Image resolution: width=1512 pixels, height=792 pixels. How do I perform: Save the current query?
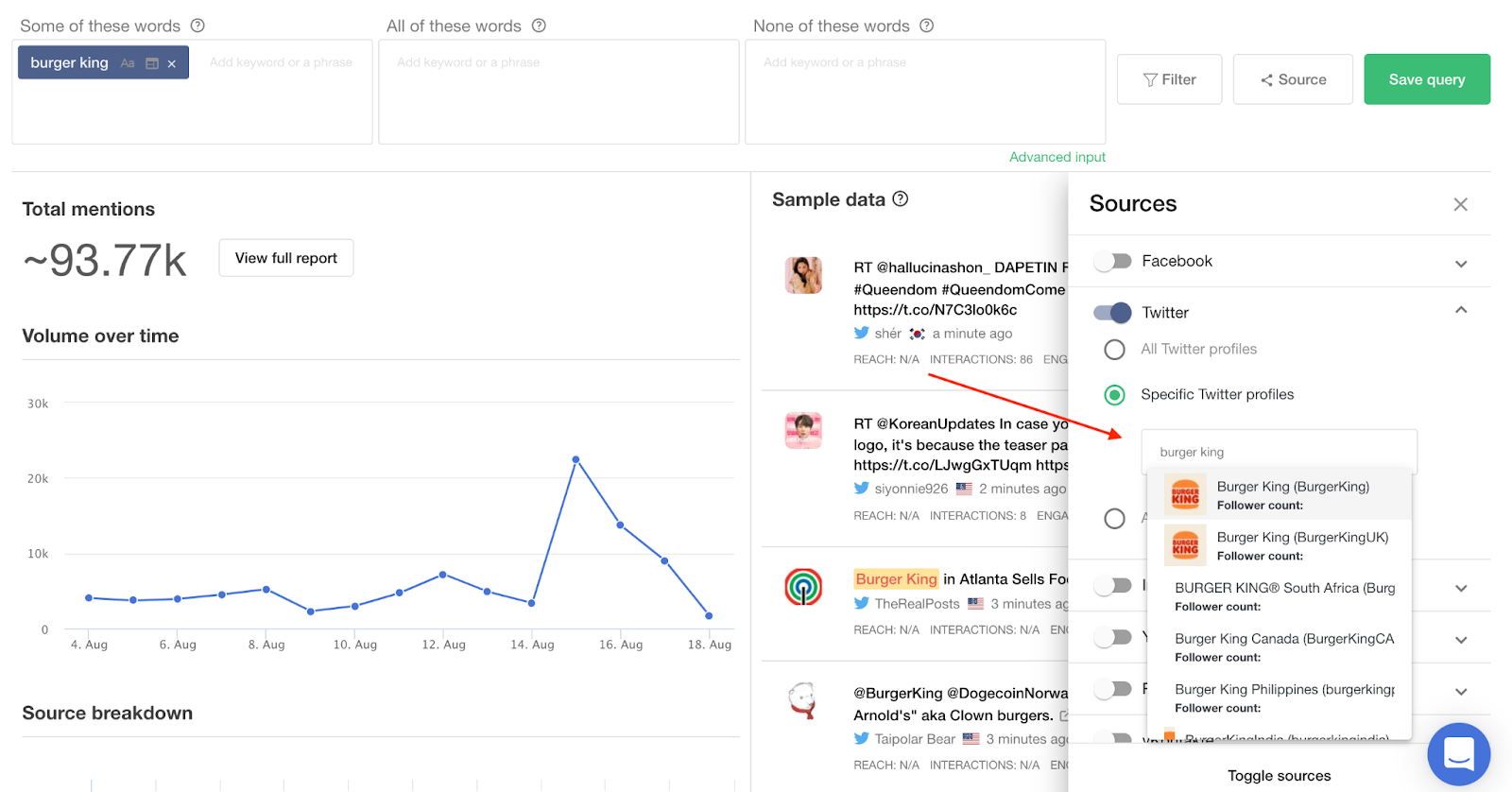(1427, 79)
